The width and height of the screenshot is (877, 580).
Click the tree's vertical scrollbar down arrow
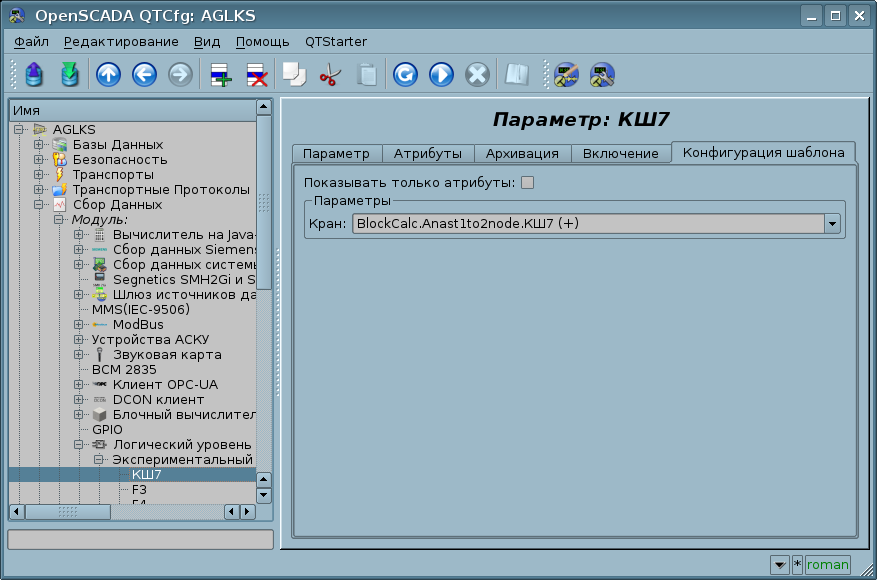click(264, 495)
